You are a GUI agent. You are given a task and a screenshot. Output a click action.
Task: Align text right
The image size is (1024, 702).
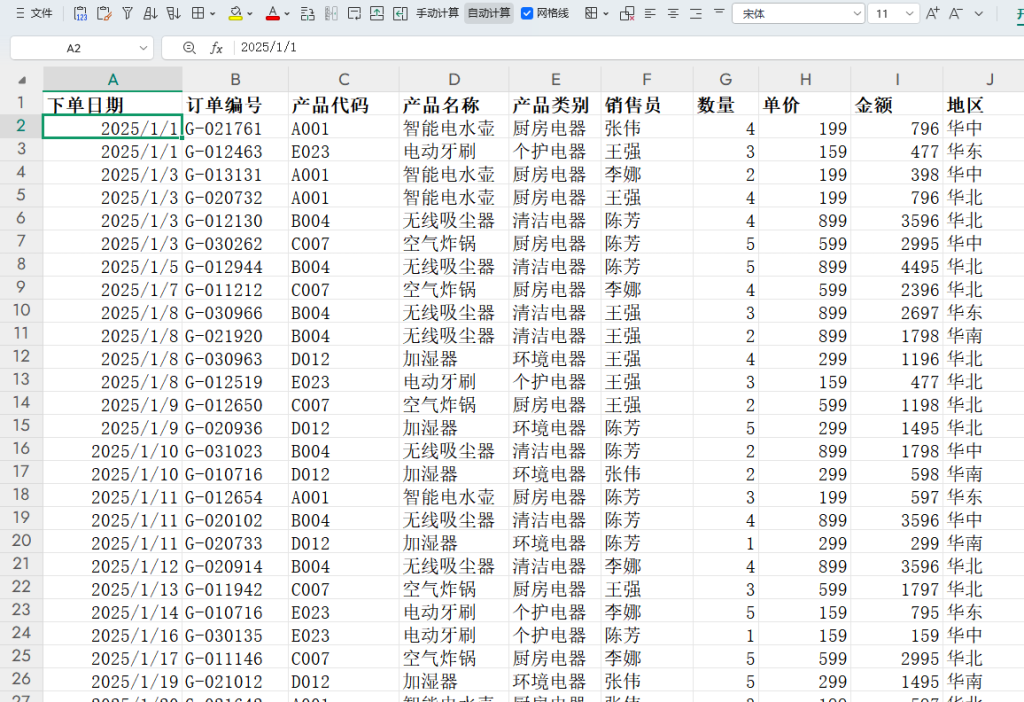696,13
